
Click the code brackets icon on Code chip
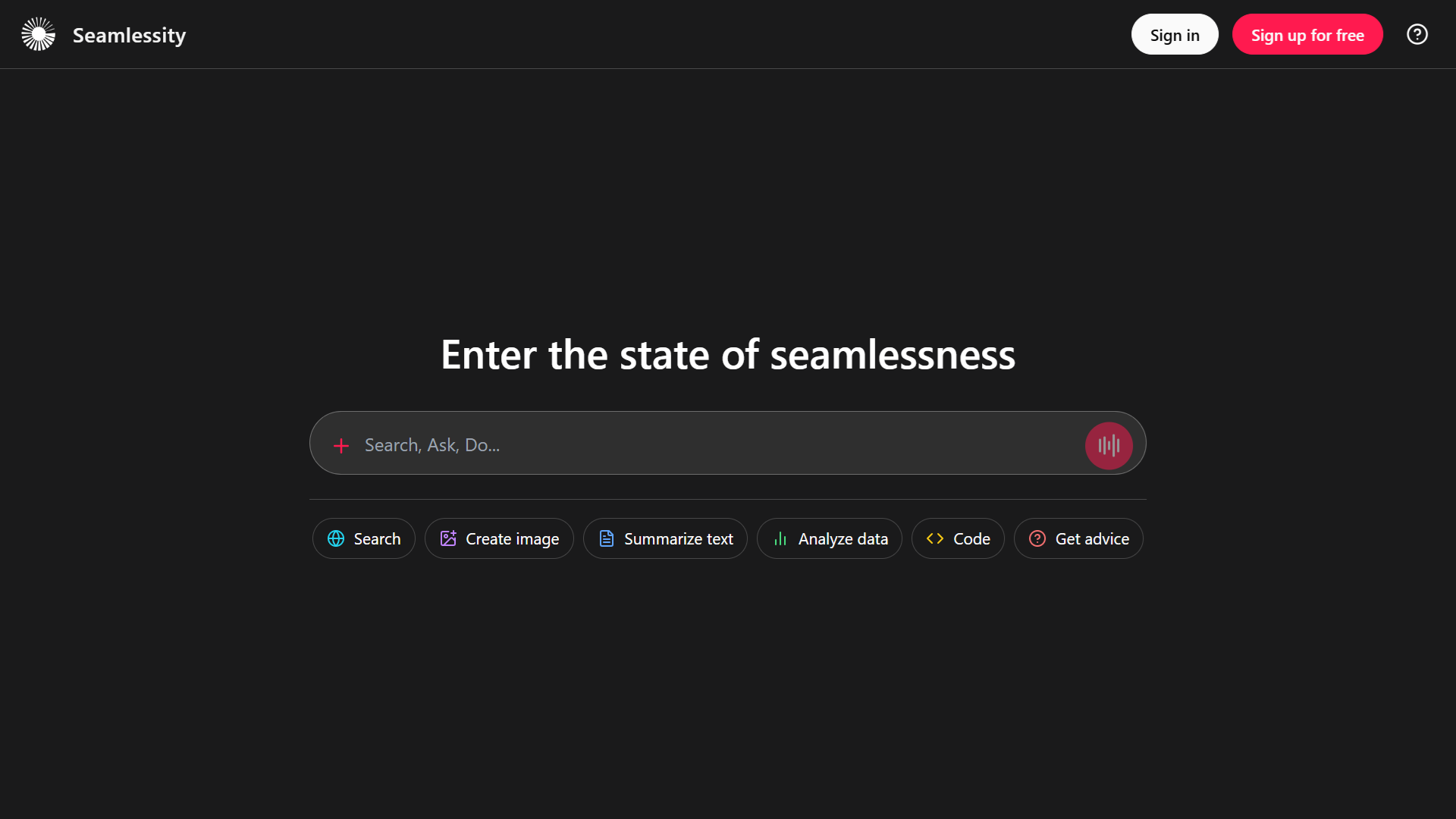(x=935, y=538)
